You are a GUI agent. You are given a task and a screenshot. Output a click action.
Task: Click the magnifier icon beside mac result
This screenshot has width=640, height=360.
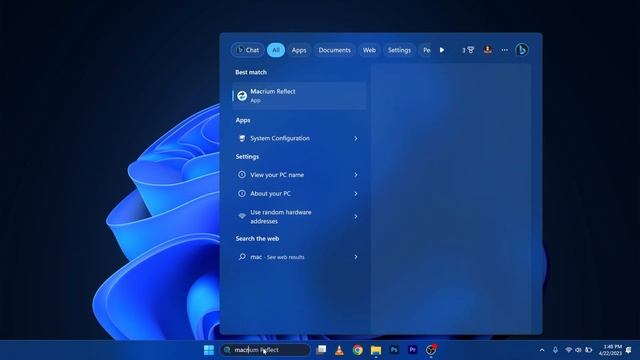coord(242,257)
